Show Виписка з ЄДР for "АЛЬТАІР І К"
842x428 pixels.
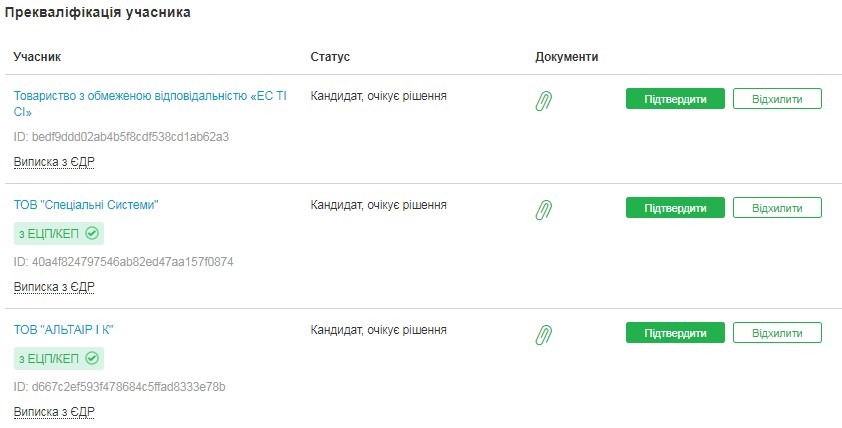point(54,411)
